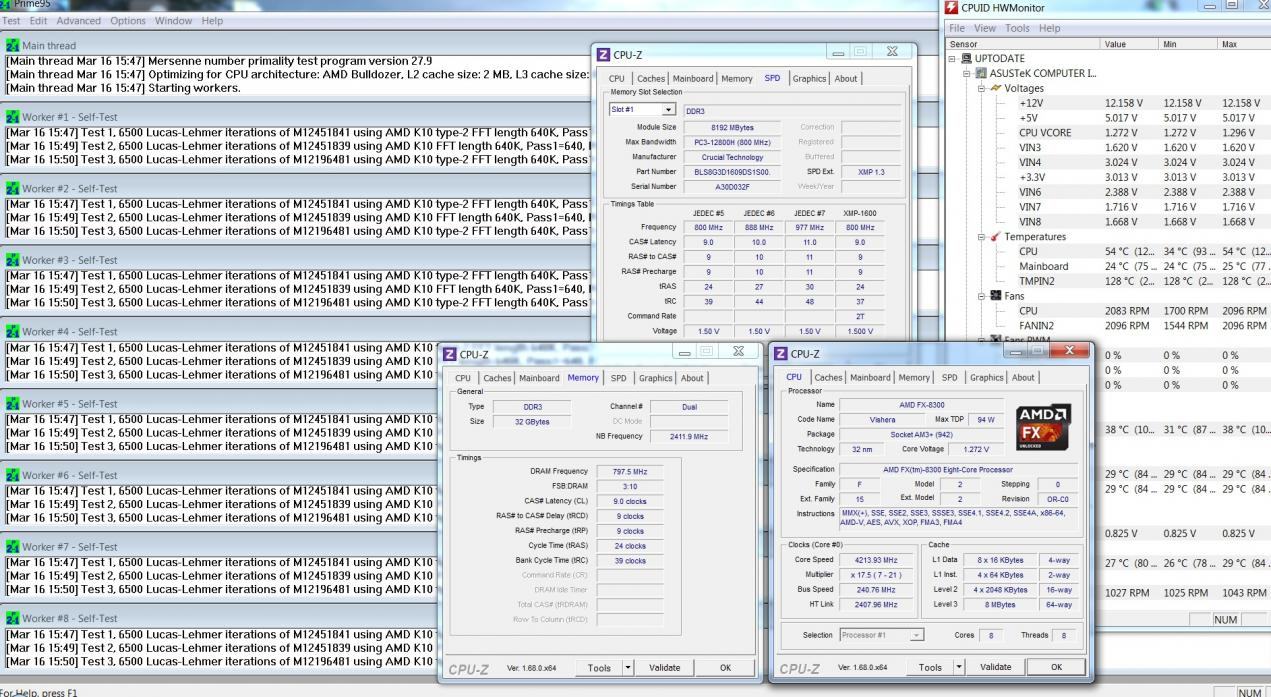
Task: Click the Worker #2 Self-Test window icon
Action: 13,188
